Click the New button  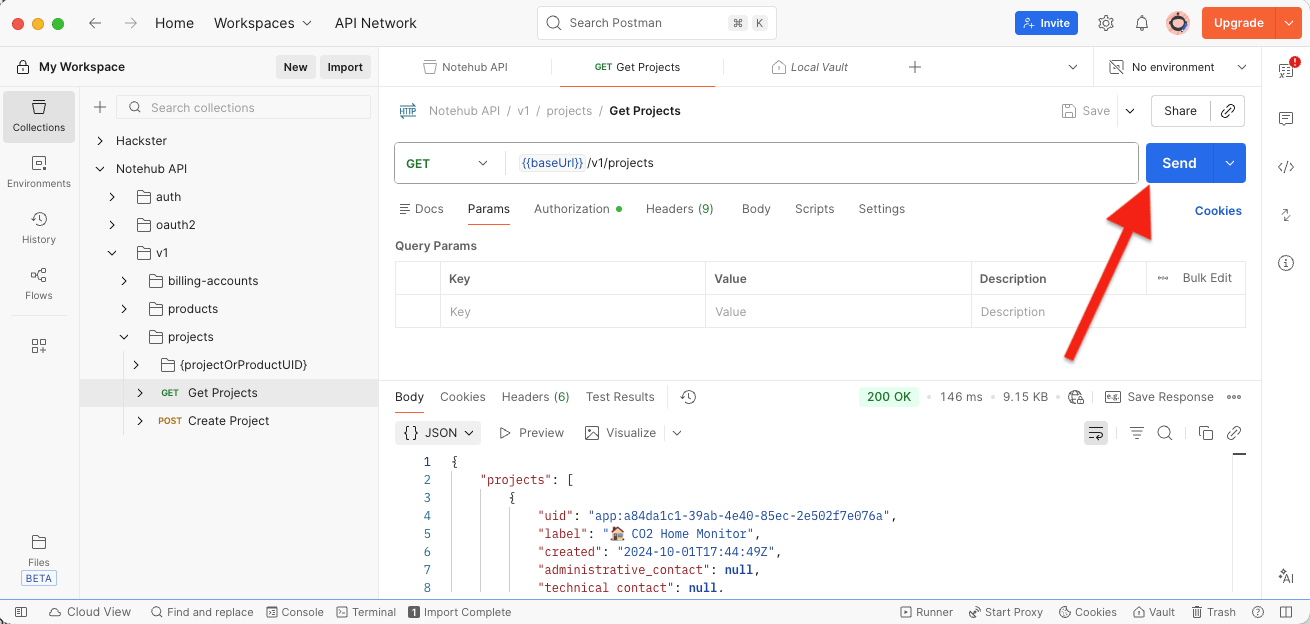[x=296, y=67]
